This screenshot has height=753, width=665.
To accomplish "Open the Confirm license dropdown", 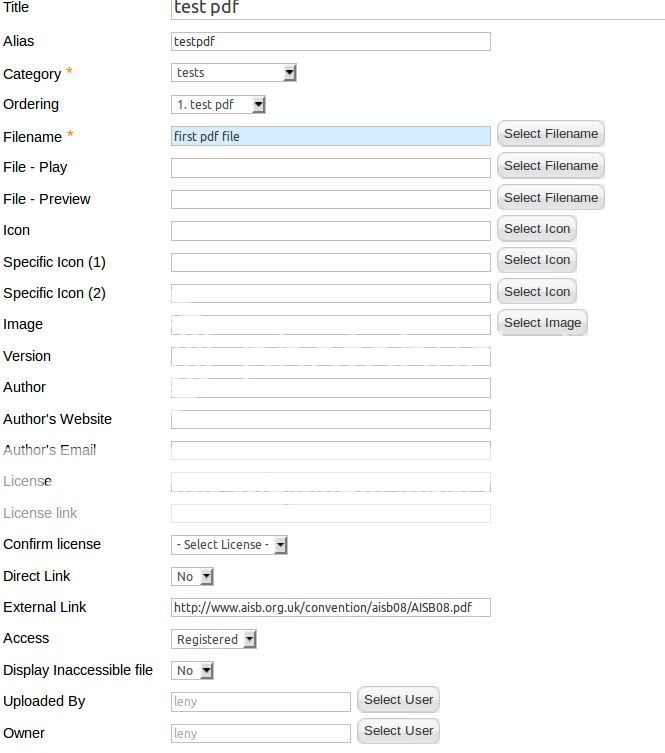I will click(230, 545).
